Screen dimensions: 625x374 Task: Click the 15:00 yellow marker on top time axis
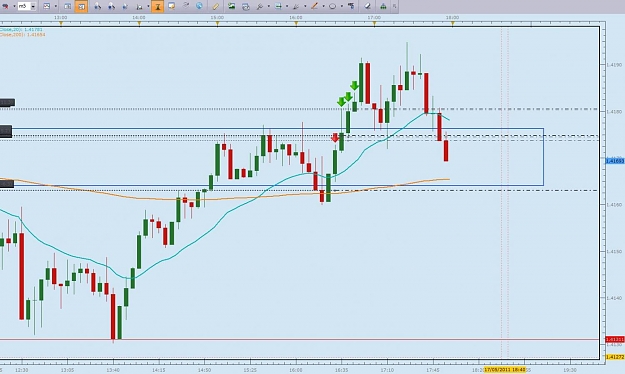point(217,24)
